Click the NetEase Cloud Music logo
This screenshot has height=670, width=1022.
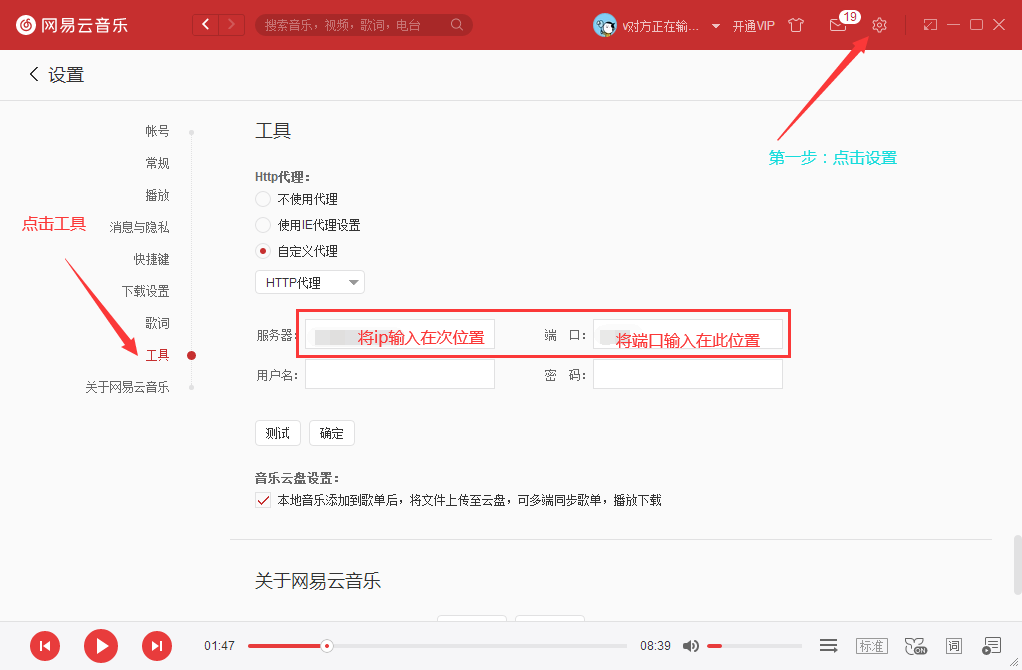click(x=72, y=25)
